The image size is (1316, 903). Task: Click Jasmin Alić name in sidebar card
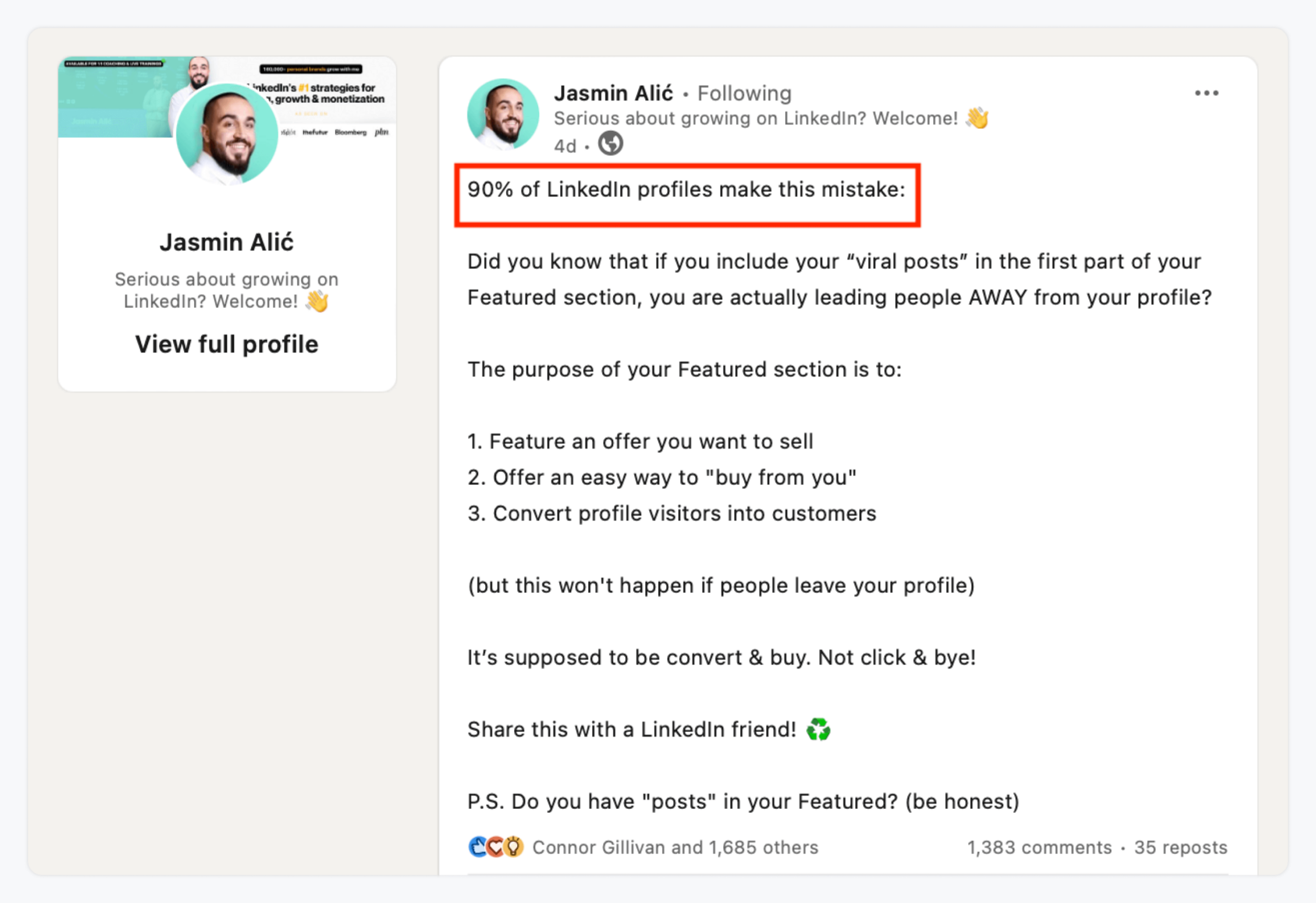tap(227, 242)
